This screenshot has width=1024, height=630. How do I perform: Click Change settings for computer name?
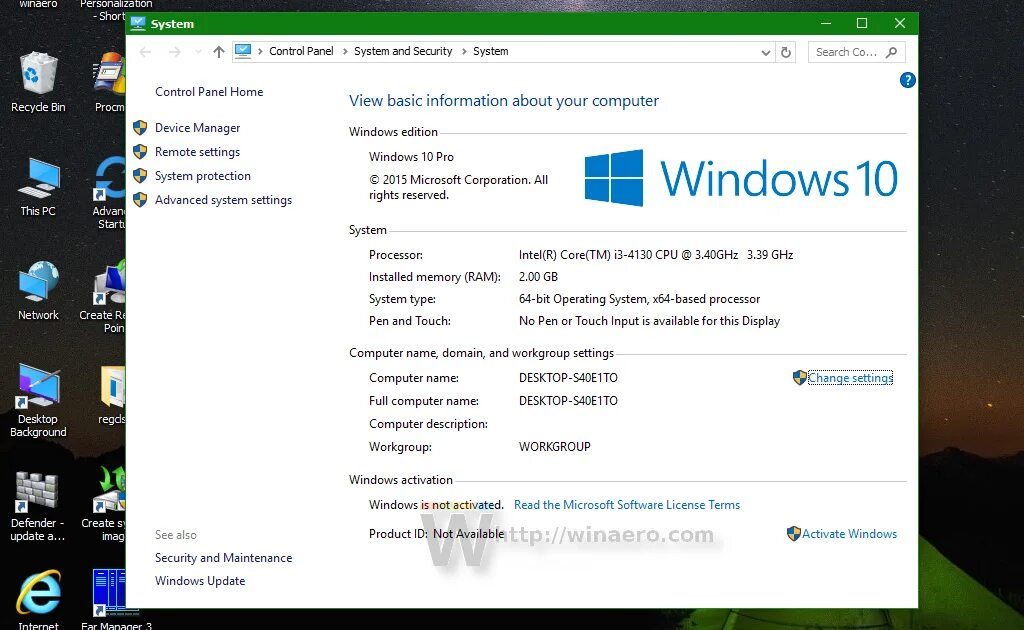pos(850,378)
